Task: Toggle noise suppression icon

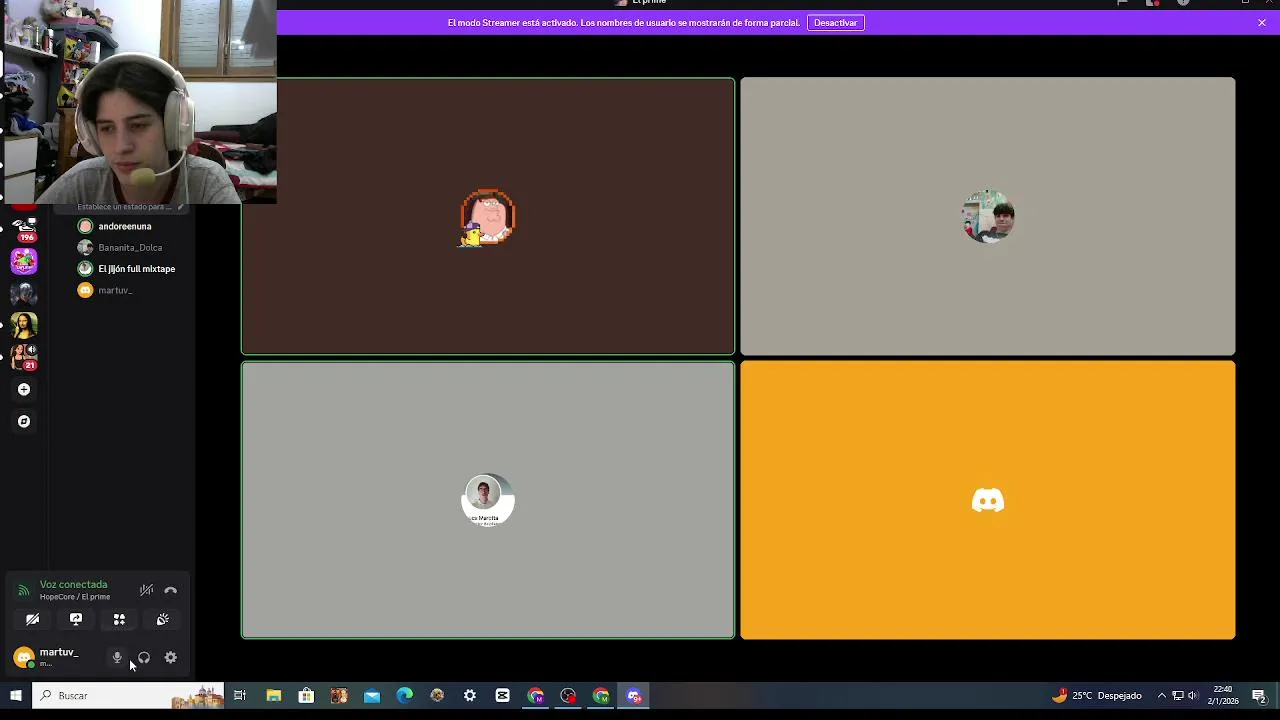Action: [x=146, y=590]
